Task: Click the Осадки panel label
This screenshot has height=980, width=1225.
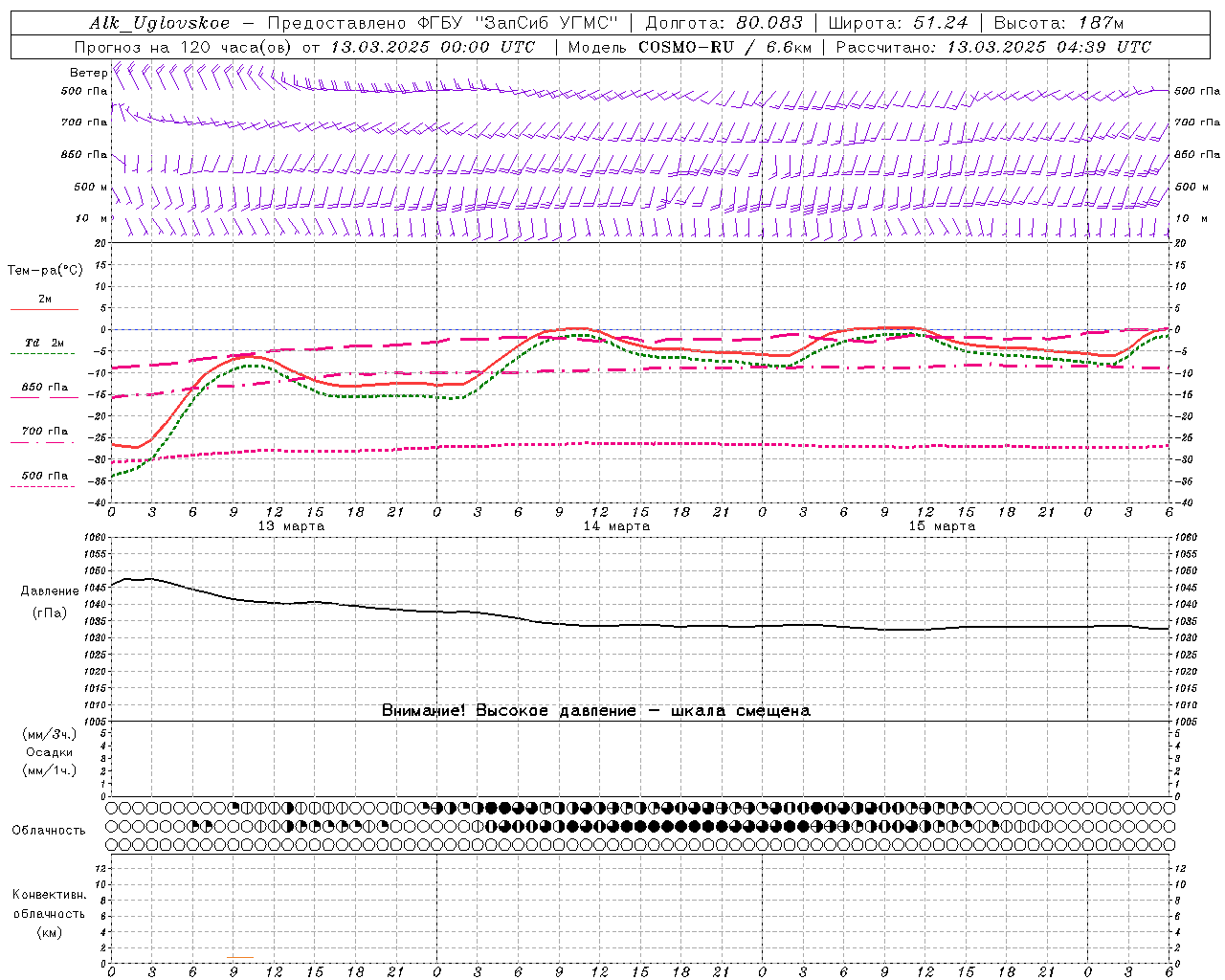Action: [x=49, y=752]
